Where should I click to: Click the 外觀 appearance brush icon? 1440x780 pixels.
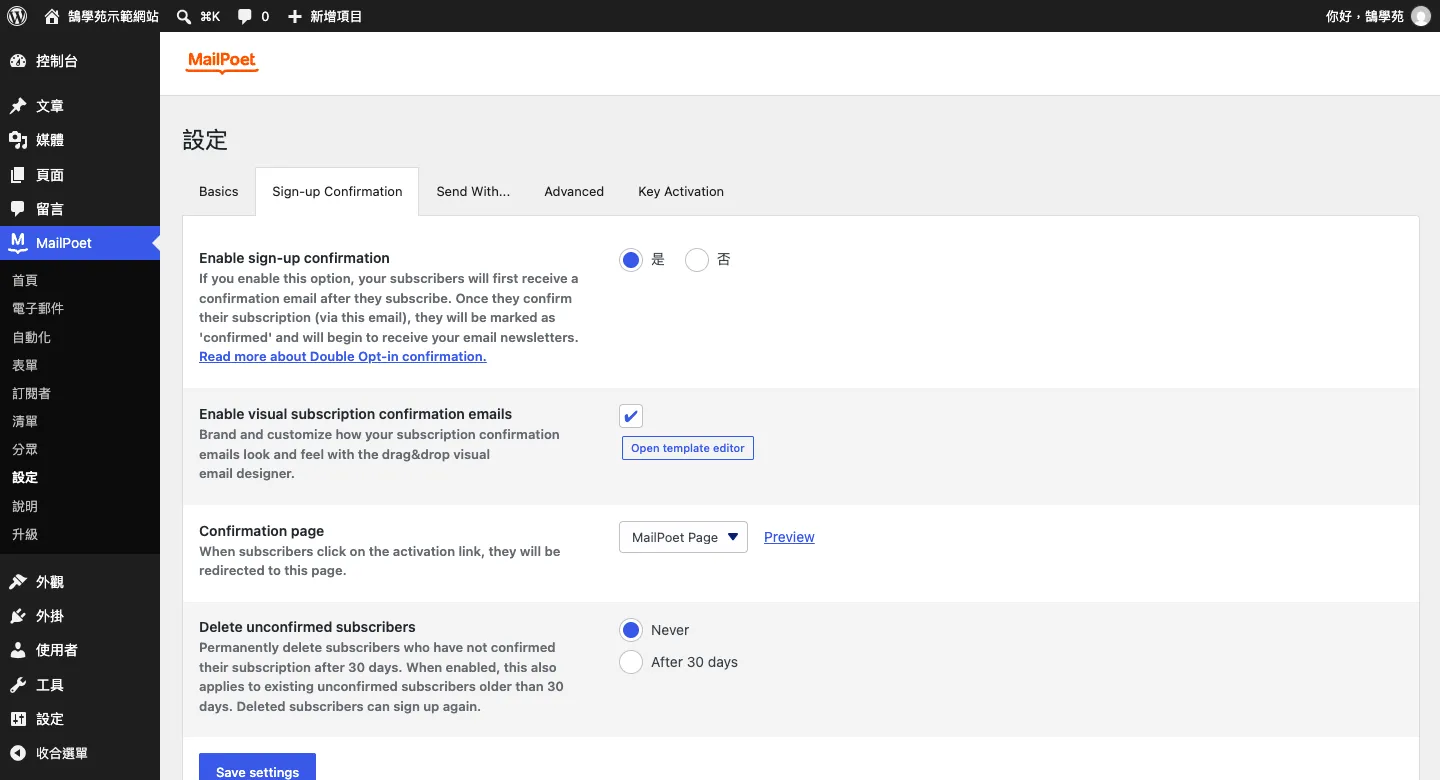pos(18,582)
